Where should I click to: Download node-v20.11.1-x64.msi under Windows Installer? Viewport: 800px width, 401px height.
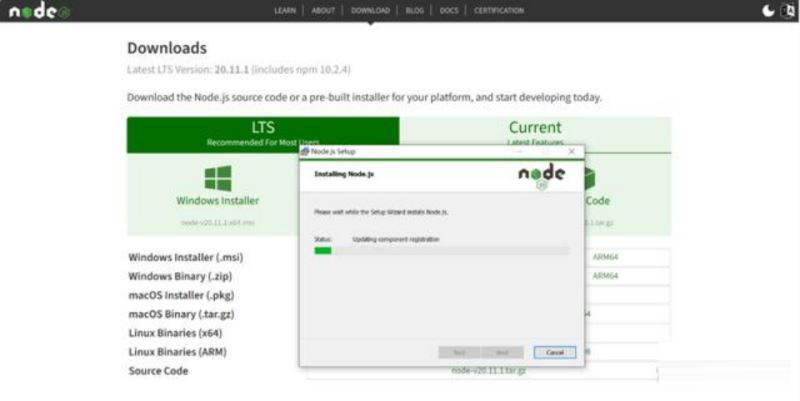tap(218, 222)
